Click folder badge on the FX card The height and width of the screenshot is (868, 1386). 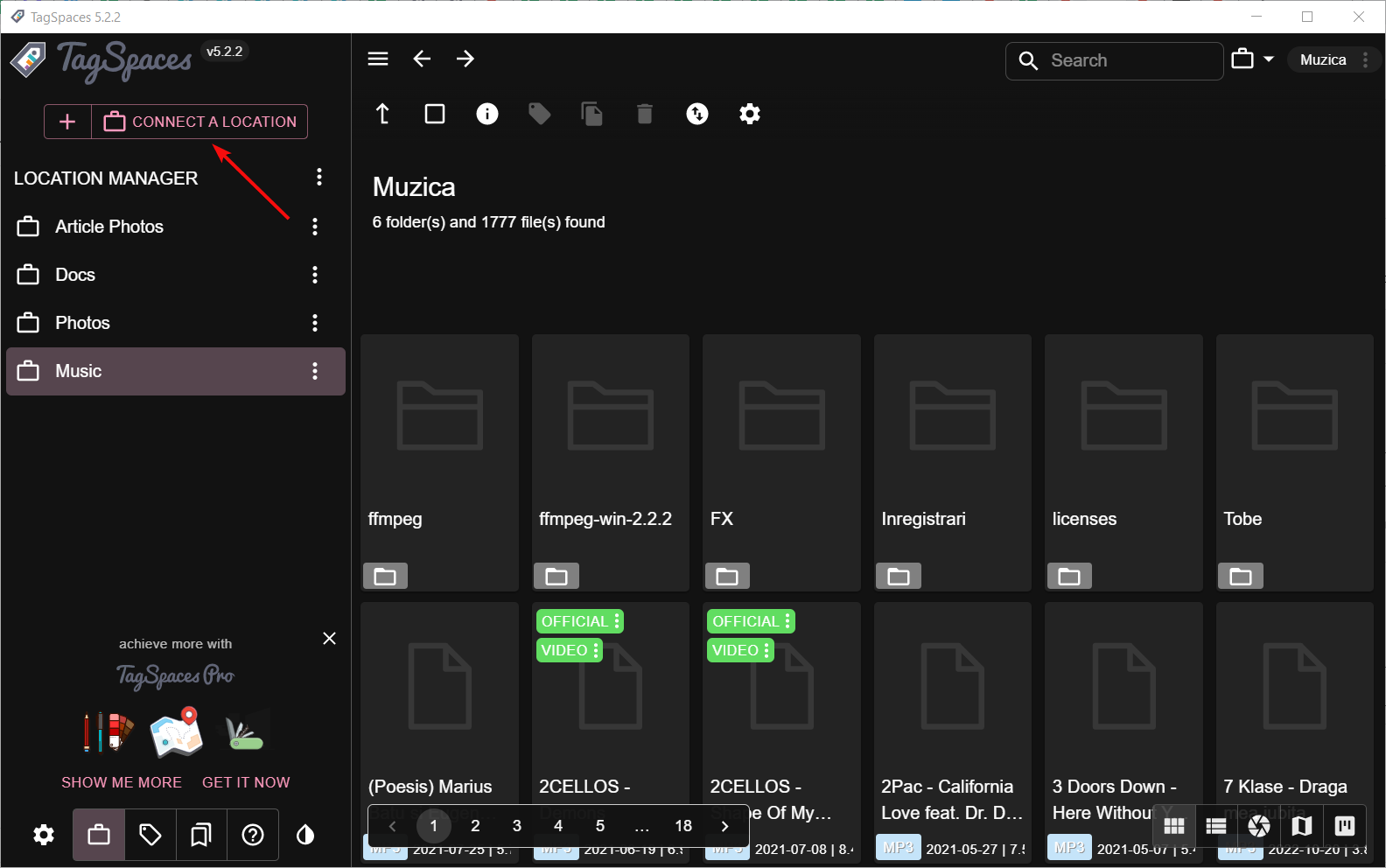(x=727, y=576)
